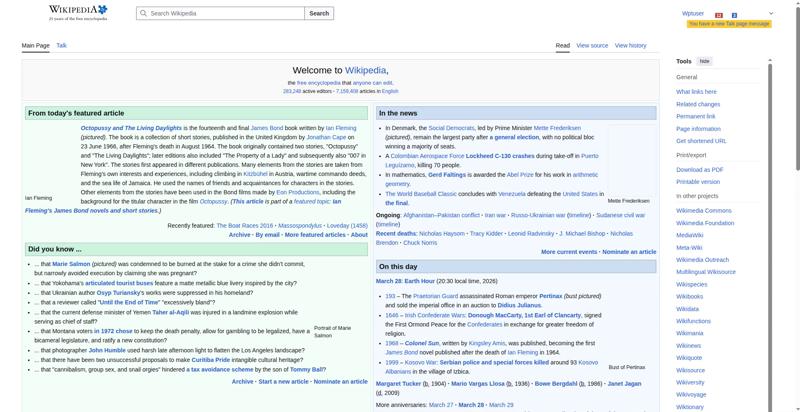Select the View source tab
Image resolution: width=800 pixels, height=412 pixels.
point(592,45)
